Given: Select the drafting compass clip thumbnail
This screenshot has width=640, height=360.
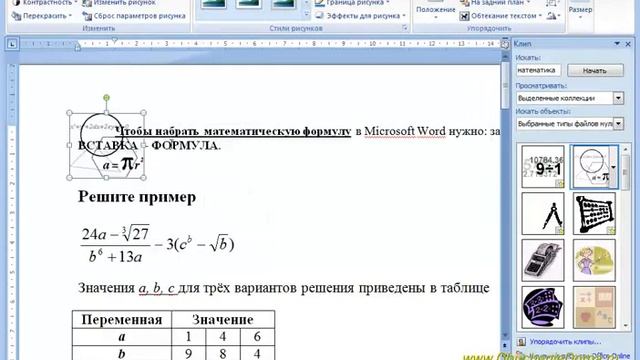Looking at the screenshot, I should 543,213.
